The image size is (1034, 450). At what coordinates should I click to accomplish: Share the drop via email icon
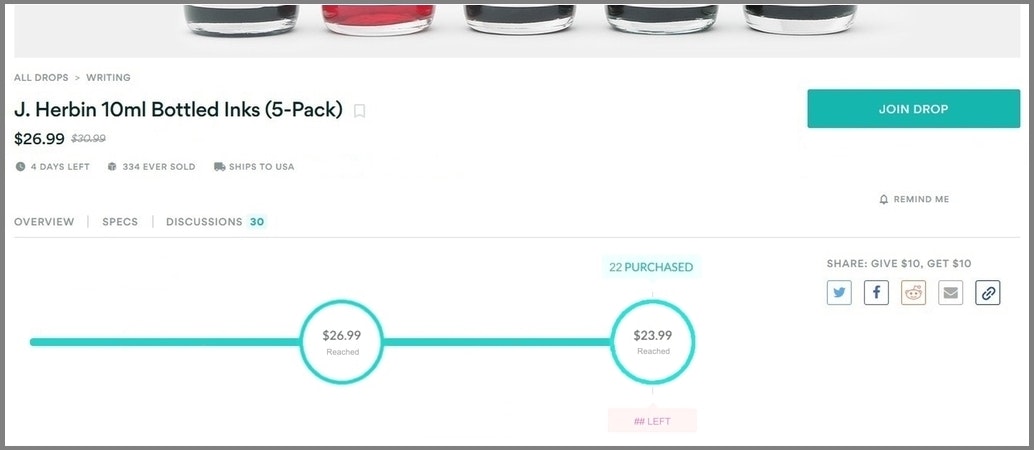950,293
